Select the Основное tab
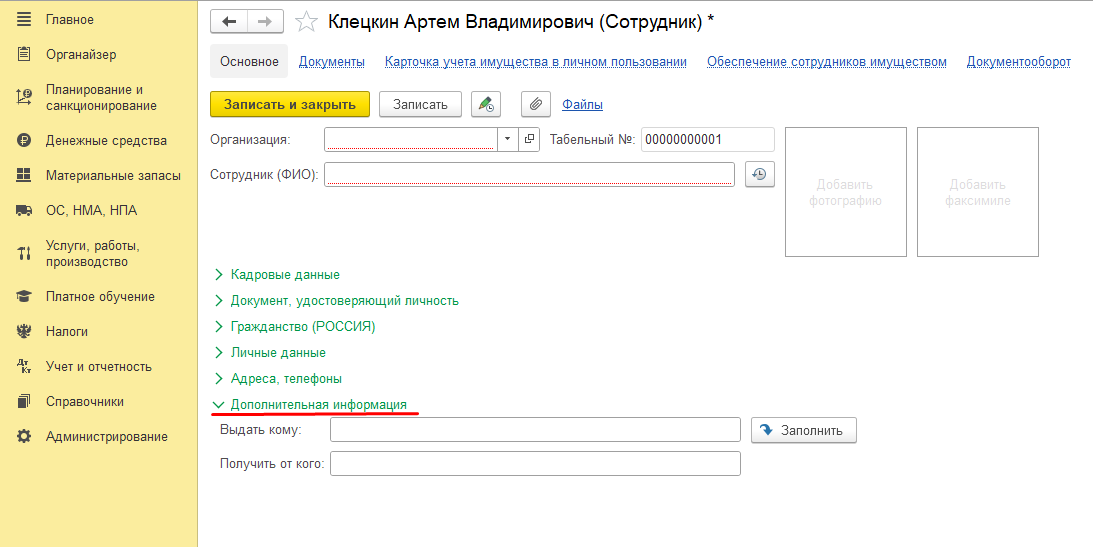This screenshot has height=547, width=1093. coord(249,61)
